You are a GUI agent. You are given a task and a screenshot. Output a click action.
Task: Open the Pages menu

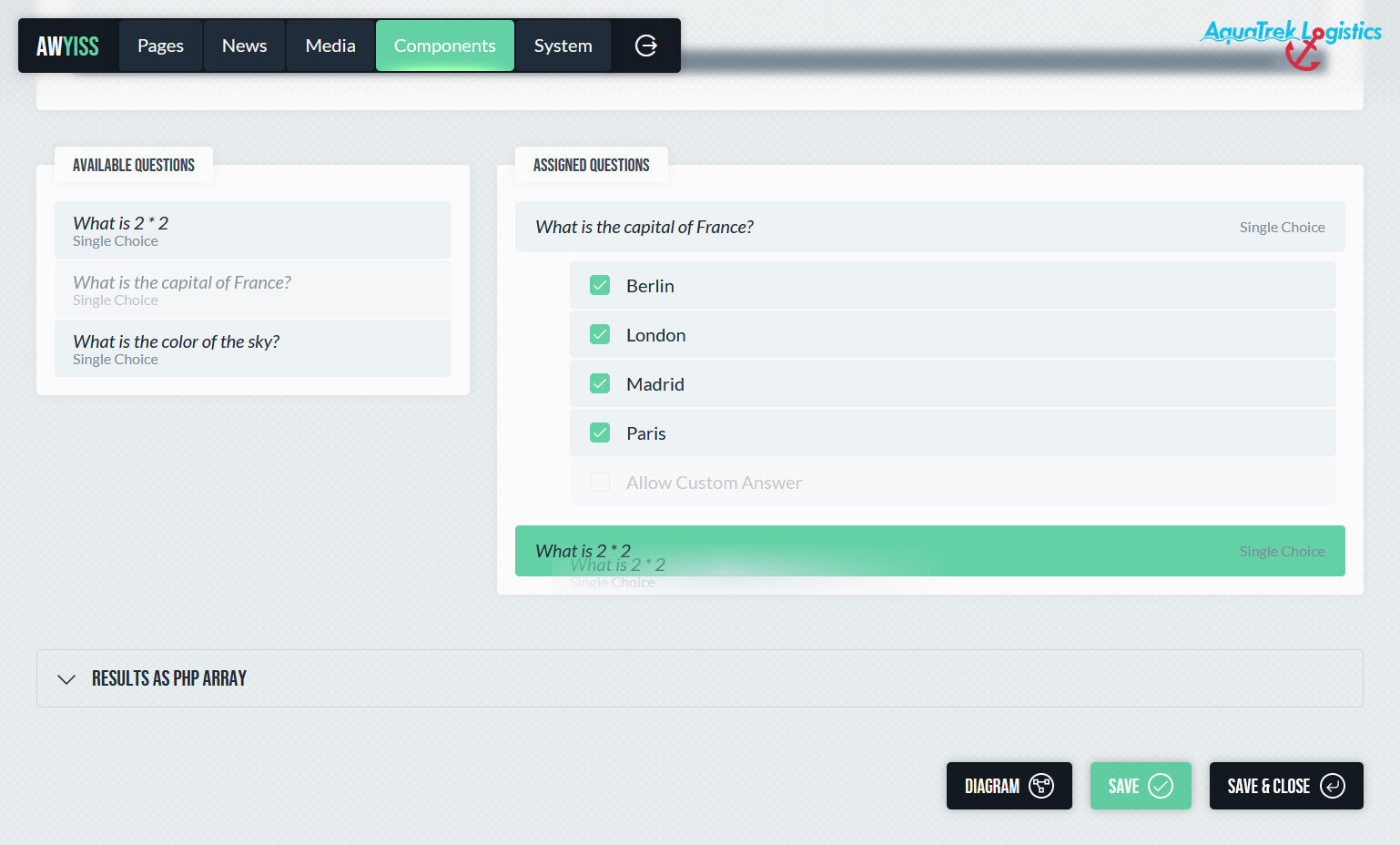pos(160,46)
